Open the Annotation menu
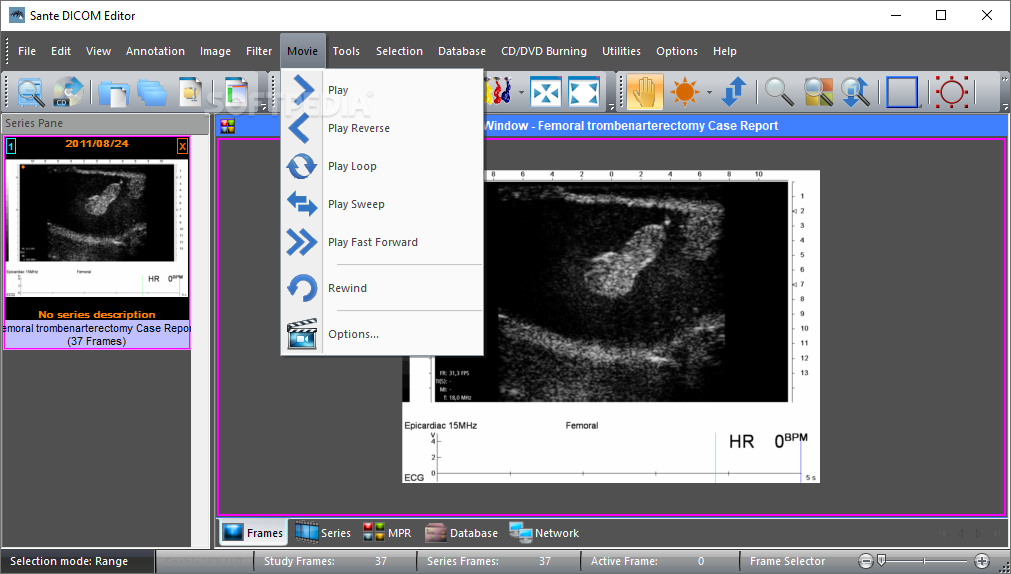 155,51
